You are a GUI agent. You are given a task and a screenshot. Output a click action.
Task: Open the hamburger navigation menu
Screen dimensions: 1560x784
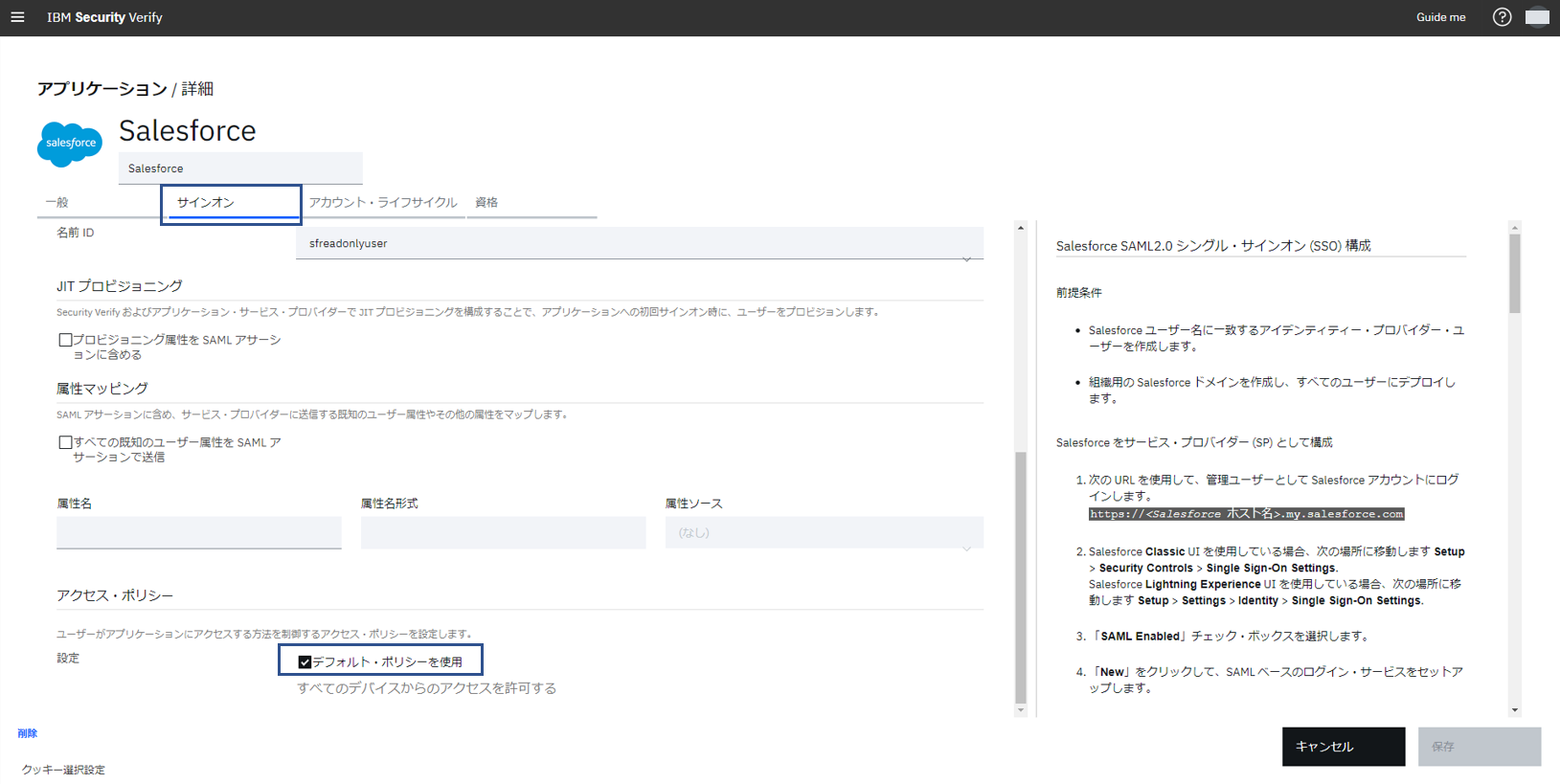(17, 17)
